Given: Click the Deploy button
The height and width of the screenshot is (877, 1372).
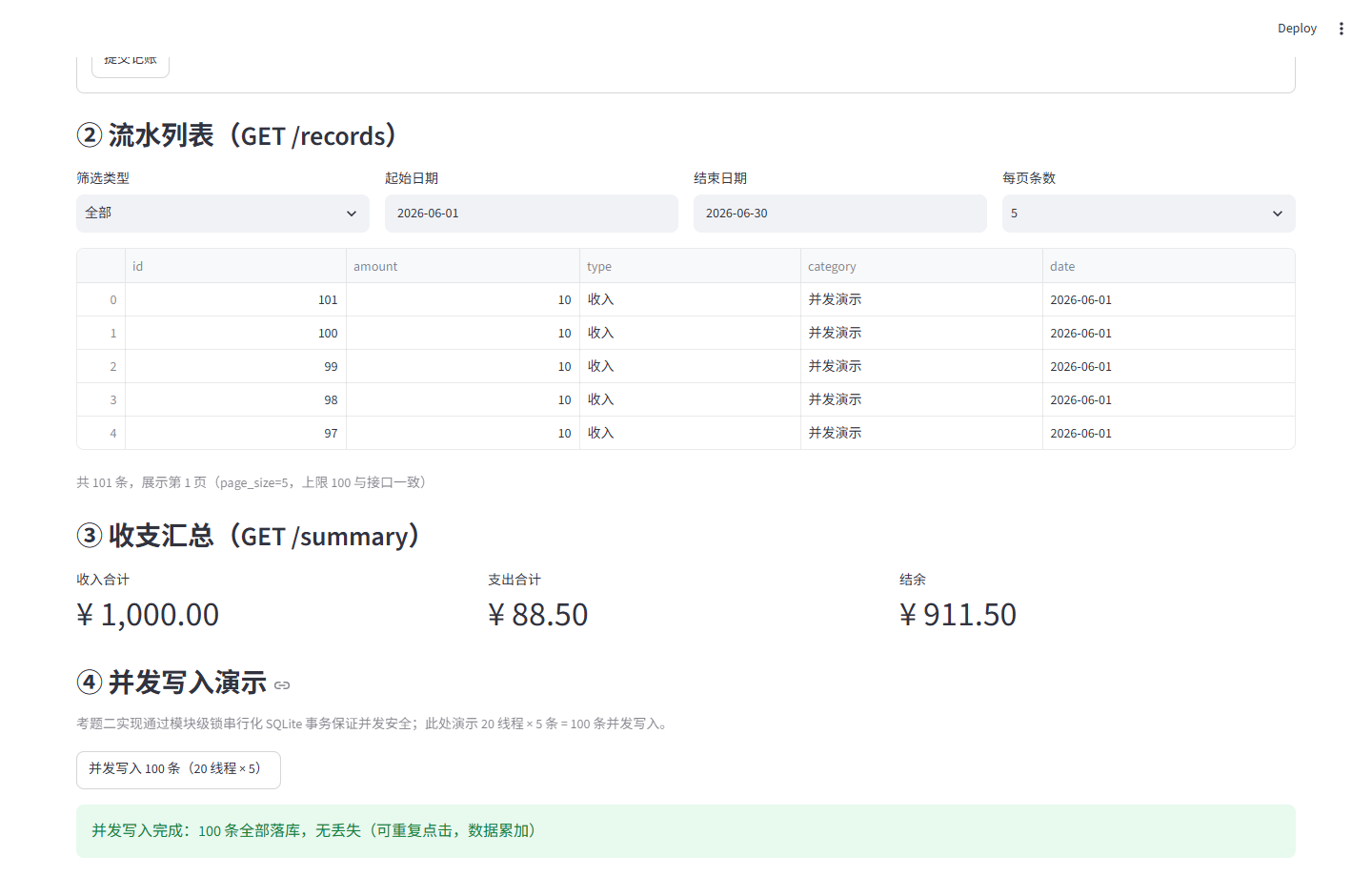Looking at the screenshot, I should click(1297, 29).
